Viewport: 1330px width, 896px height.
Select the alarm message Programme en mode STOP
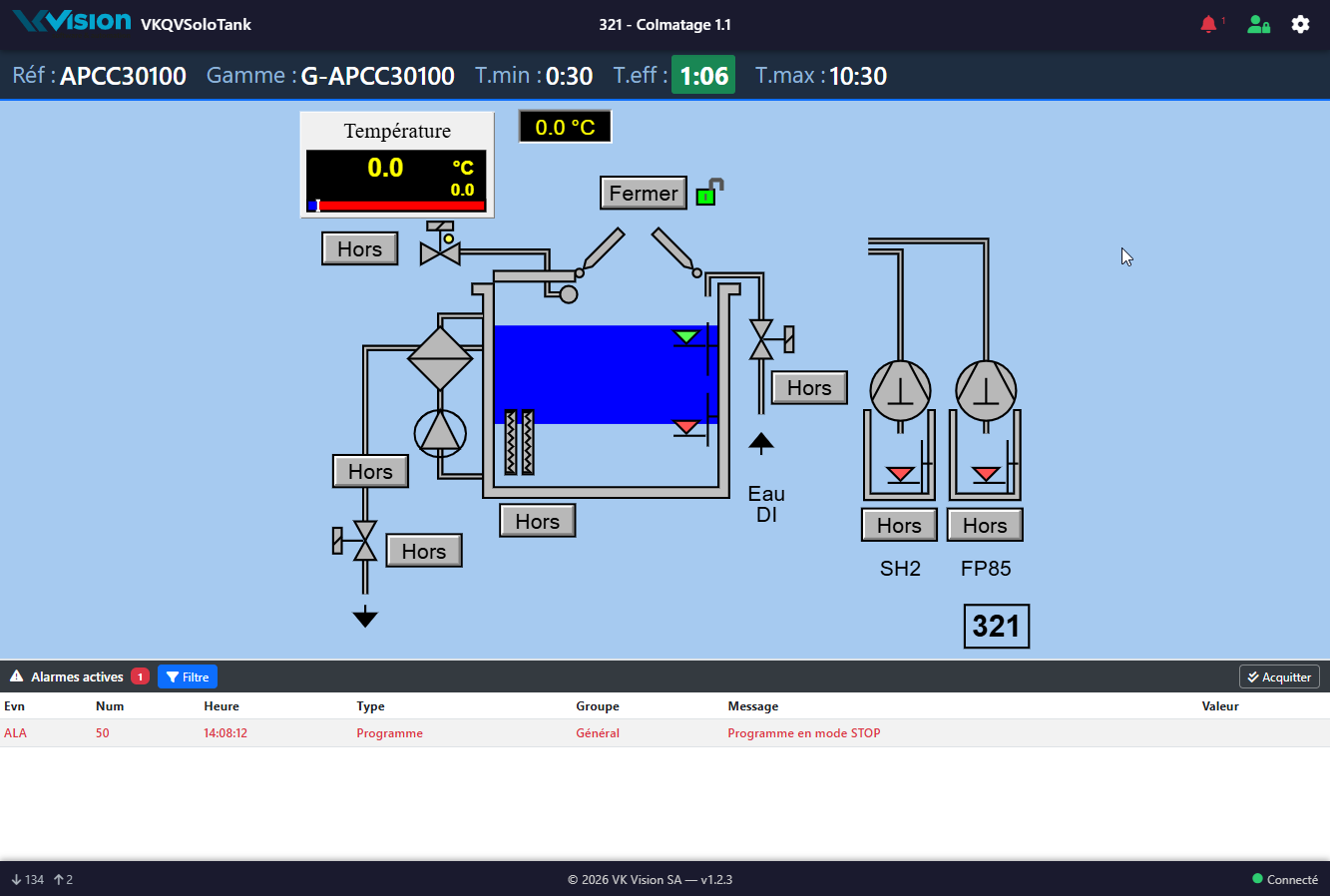(804, 733)
